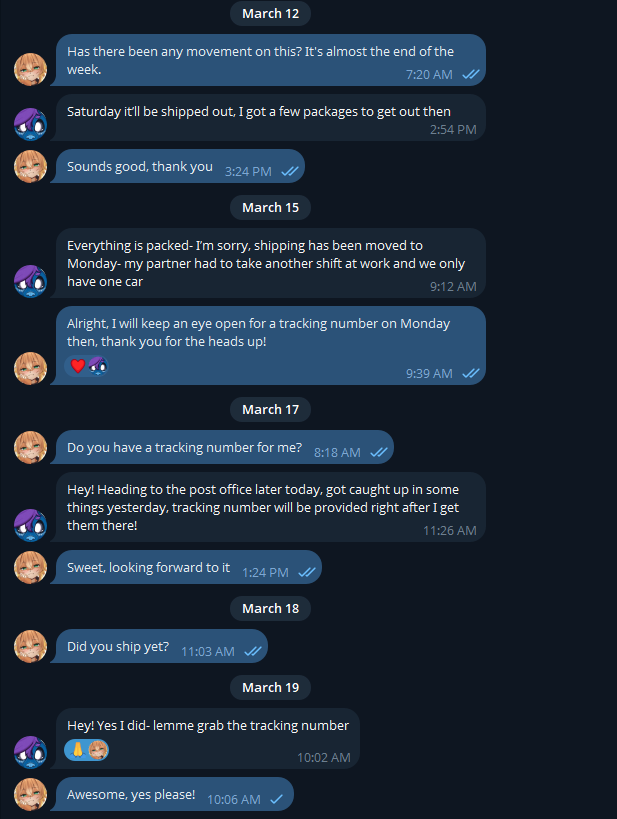Click sender avatar beside "Has there been any movement" message
Viewport: 617px width, 819px height.
pos(30,69)
